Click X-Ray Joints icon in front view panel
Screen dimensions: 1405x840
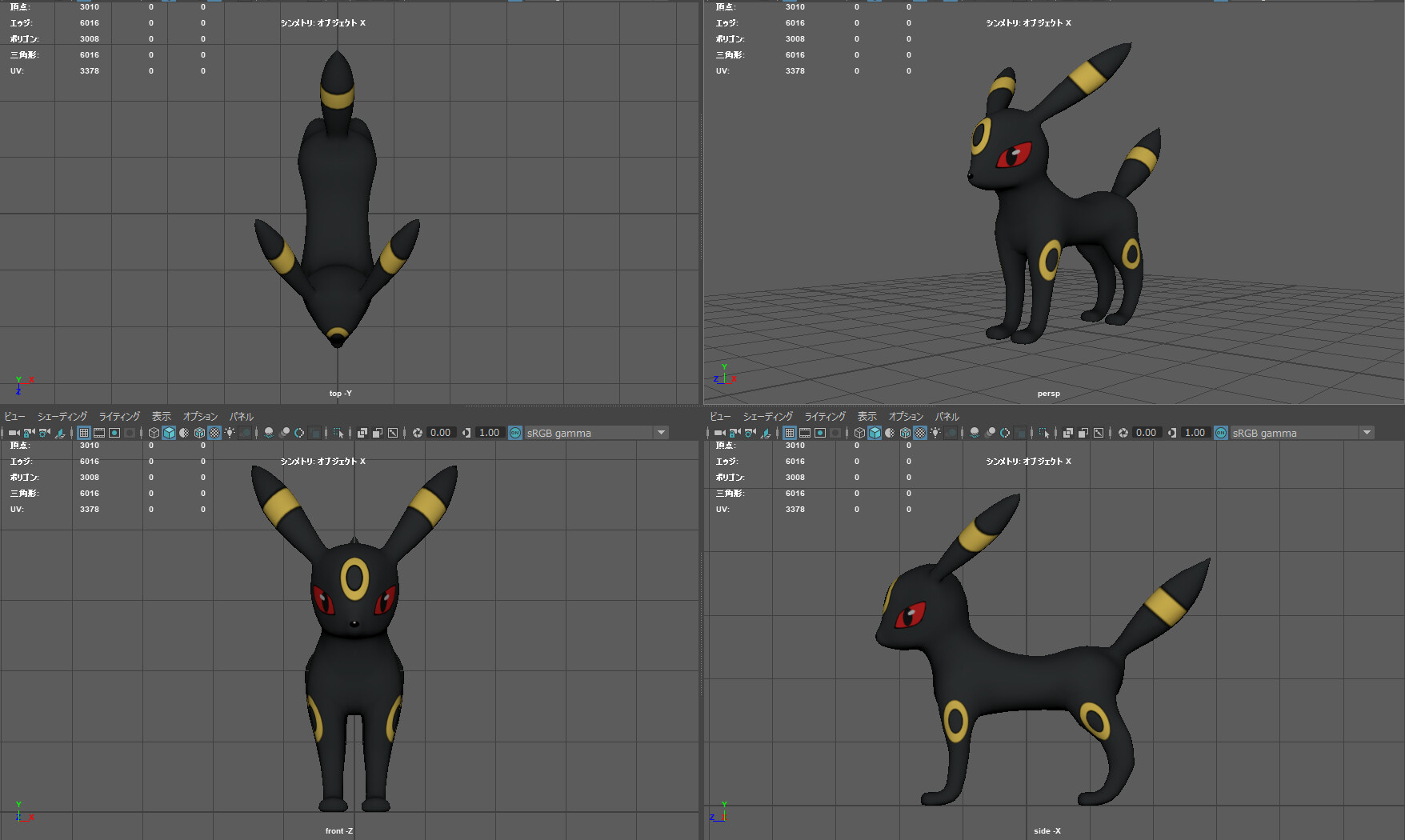[393, 433]
